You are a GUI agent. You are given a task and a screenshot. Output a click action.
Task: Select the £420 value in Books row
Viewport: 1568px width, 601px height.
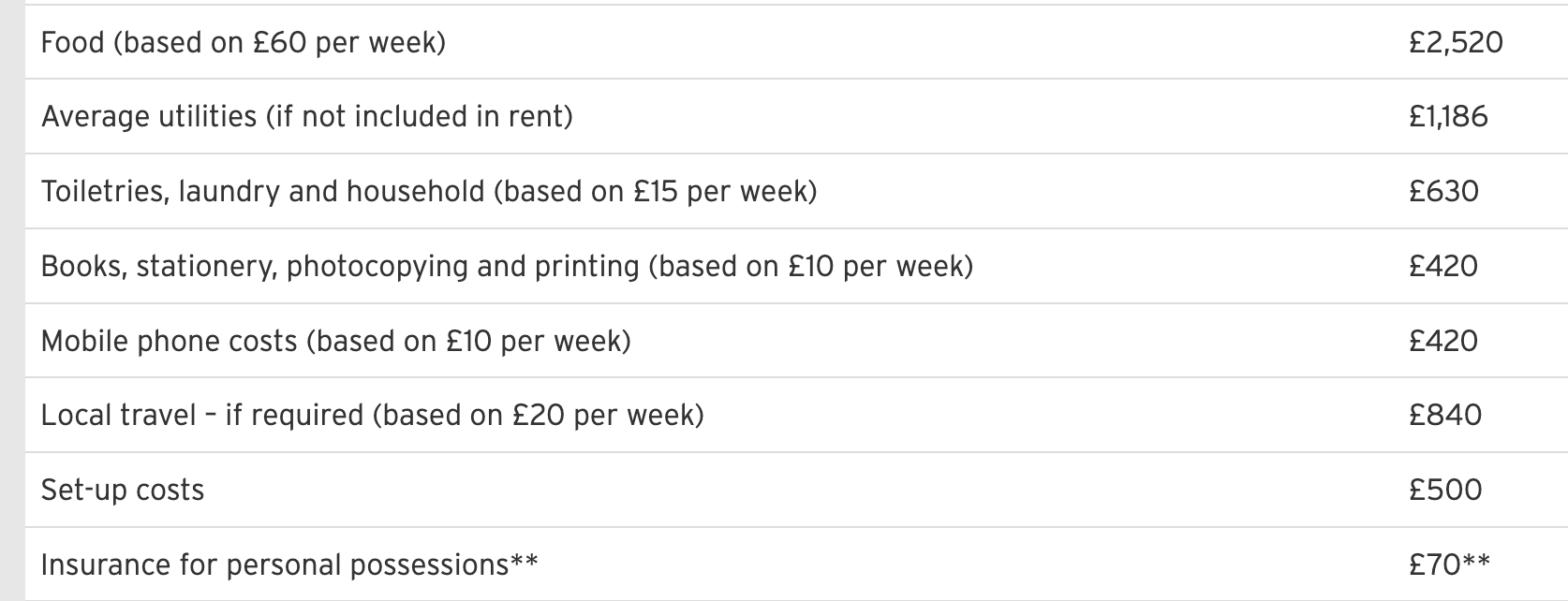pos(1443,266)
